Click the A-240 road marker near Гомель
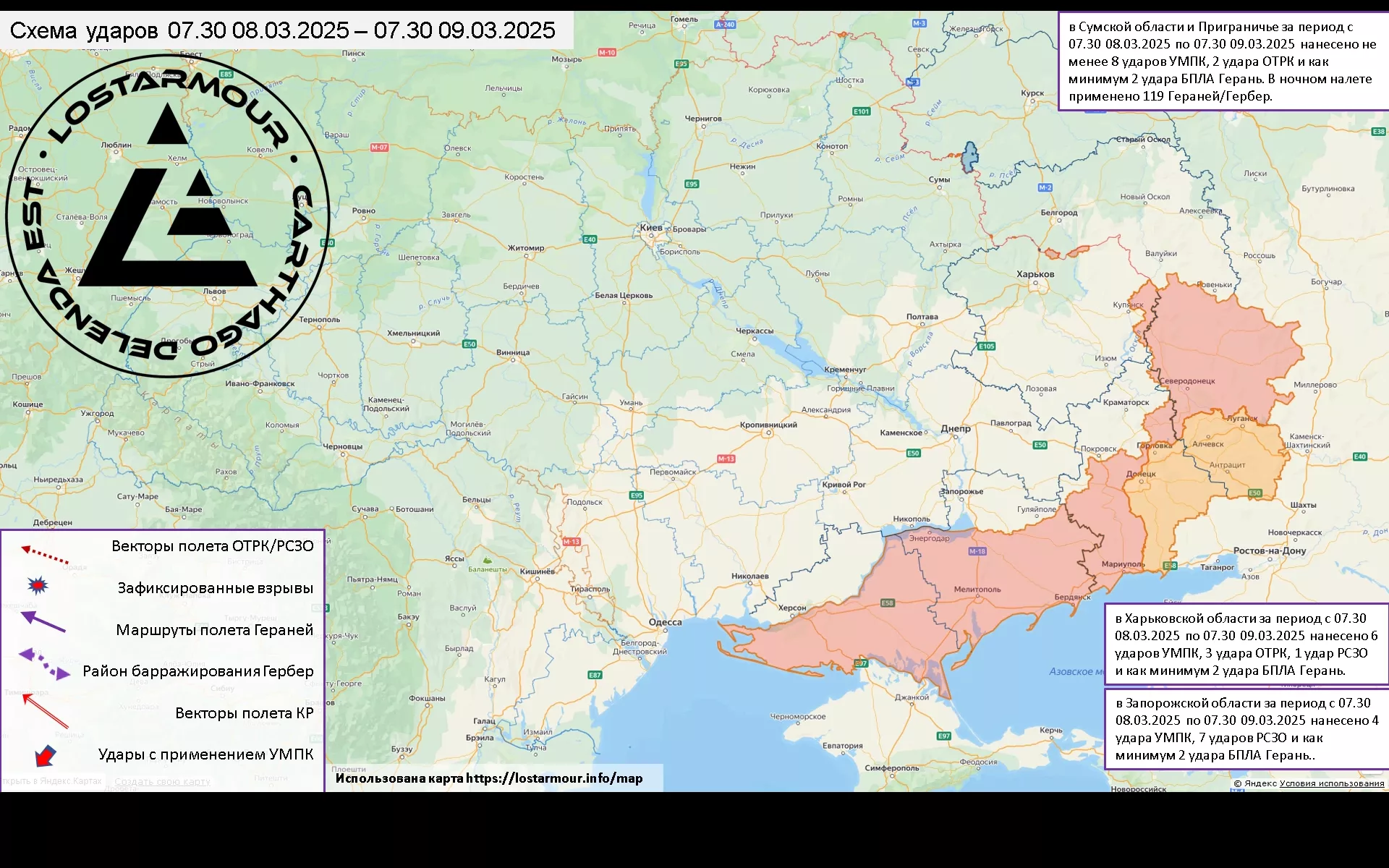1389x868 pixels. point(725,25)
